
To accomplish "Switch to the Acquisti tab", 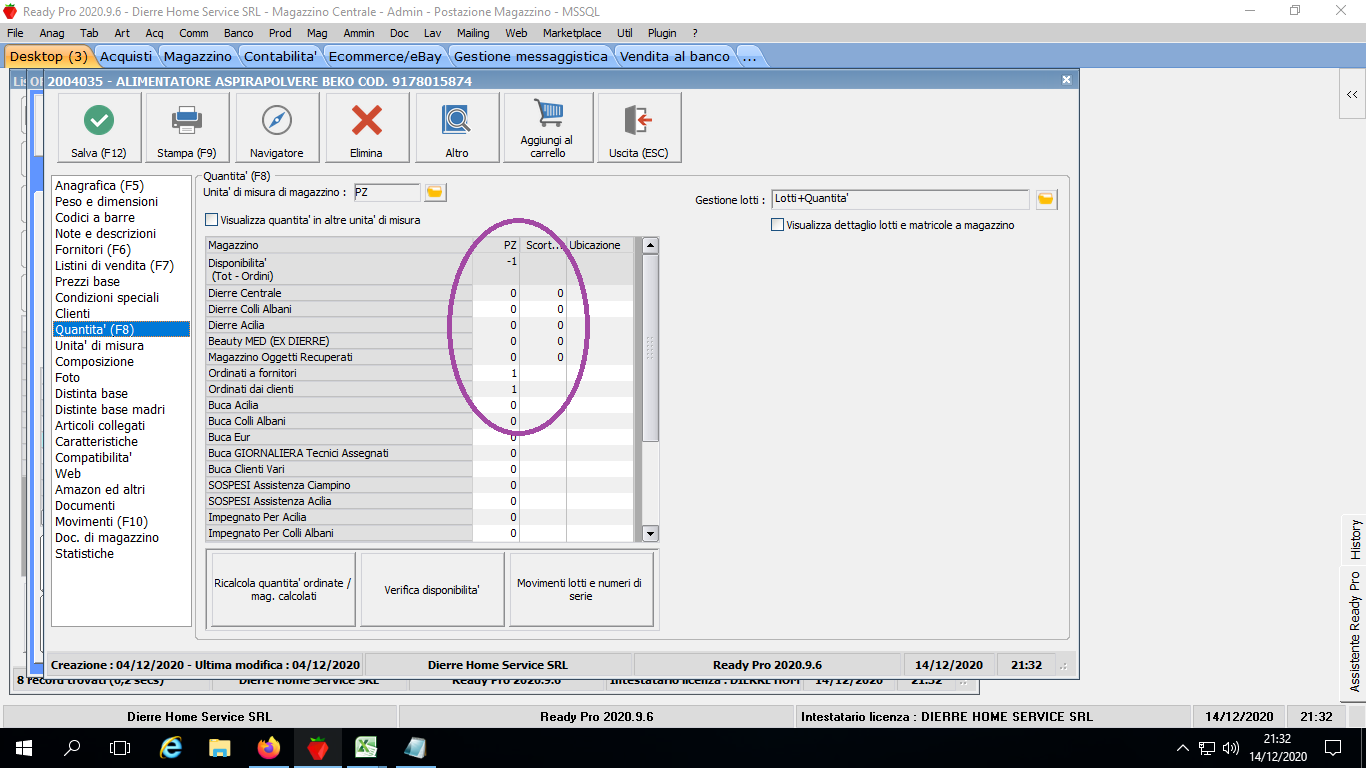I will click(126, 56).
